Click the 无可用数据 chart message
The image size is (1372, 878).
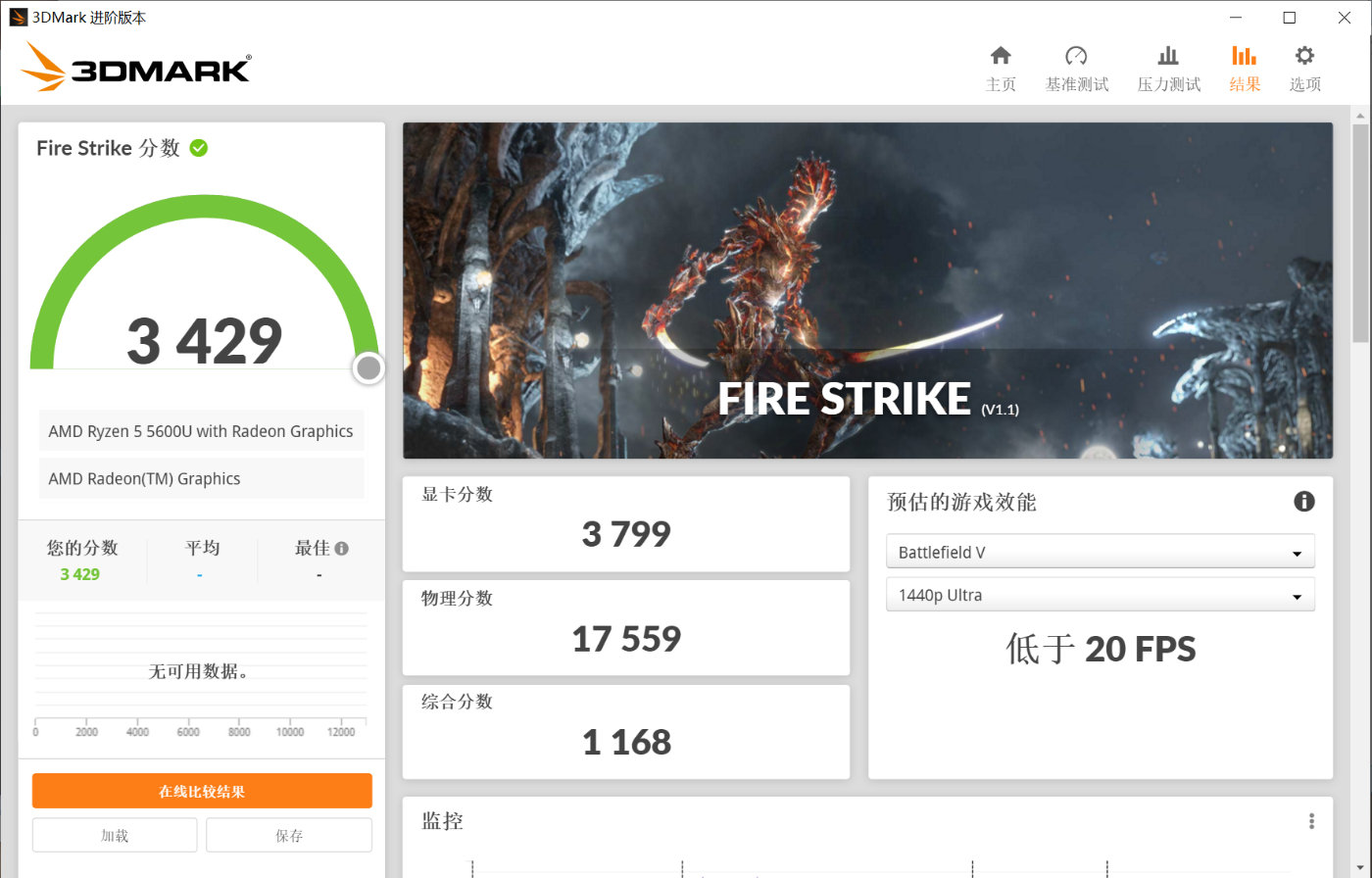coord(199,671)
